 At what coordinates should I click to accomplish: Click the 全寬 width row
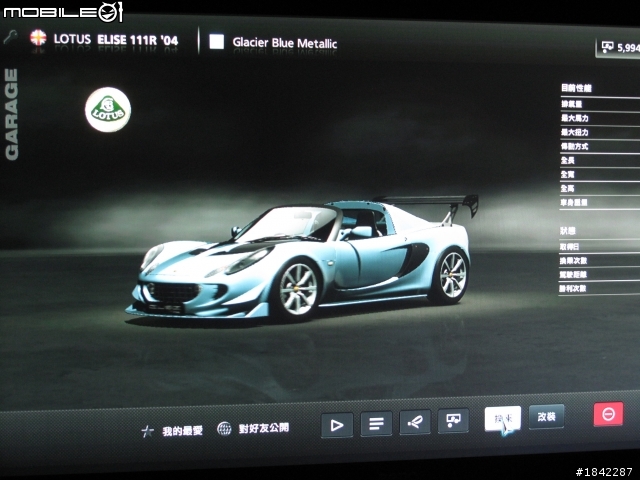(x=600, y=175)
